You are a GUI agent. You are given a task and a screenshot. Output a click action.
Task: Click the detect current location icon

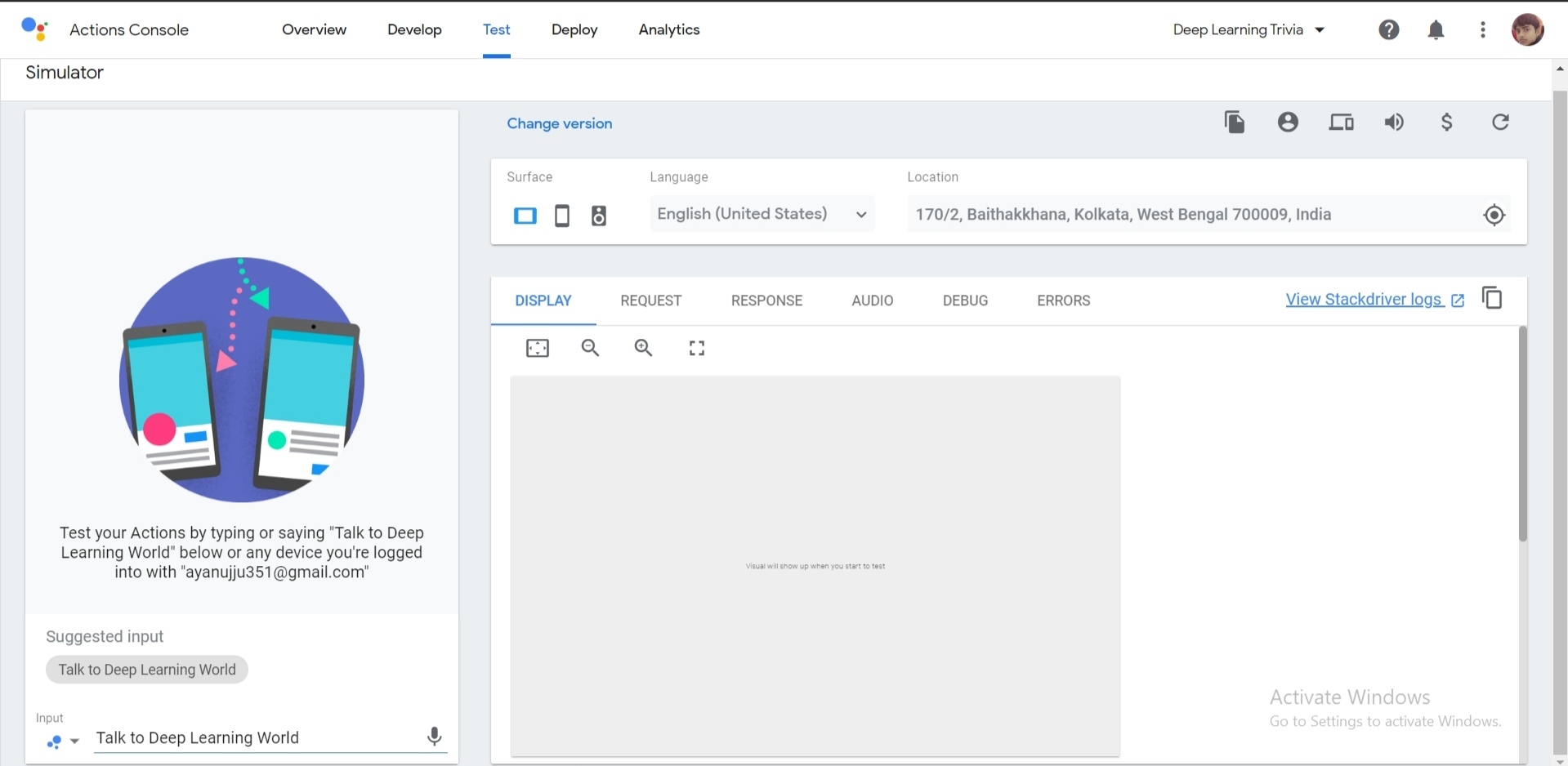[1494, 215]
